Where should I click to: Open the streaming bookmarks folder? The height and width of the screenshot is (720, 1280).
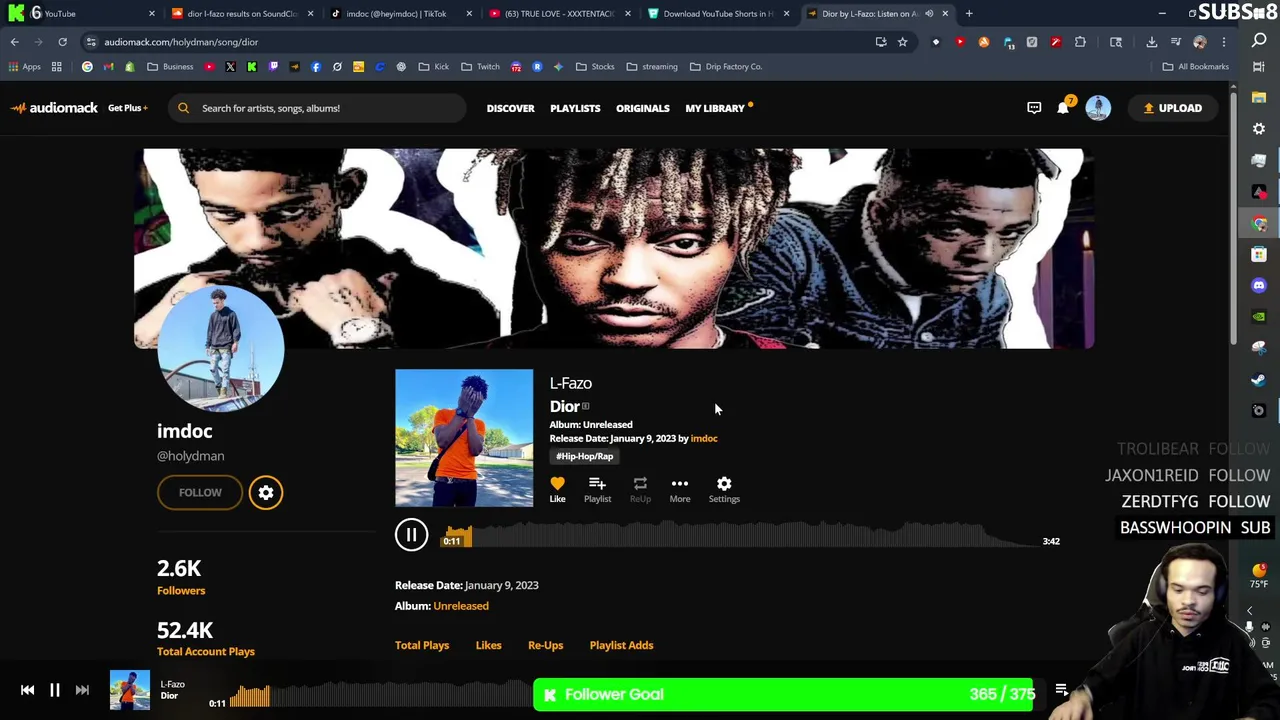tap(652, 67)
